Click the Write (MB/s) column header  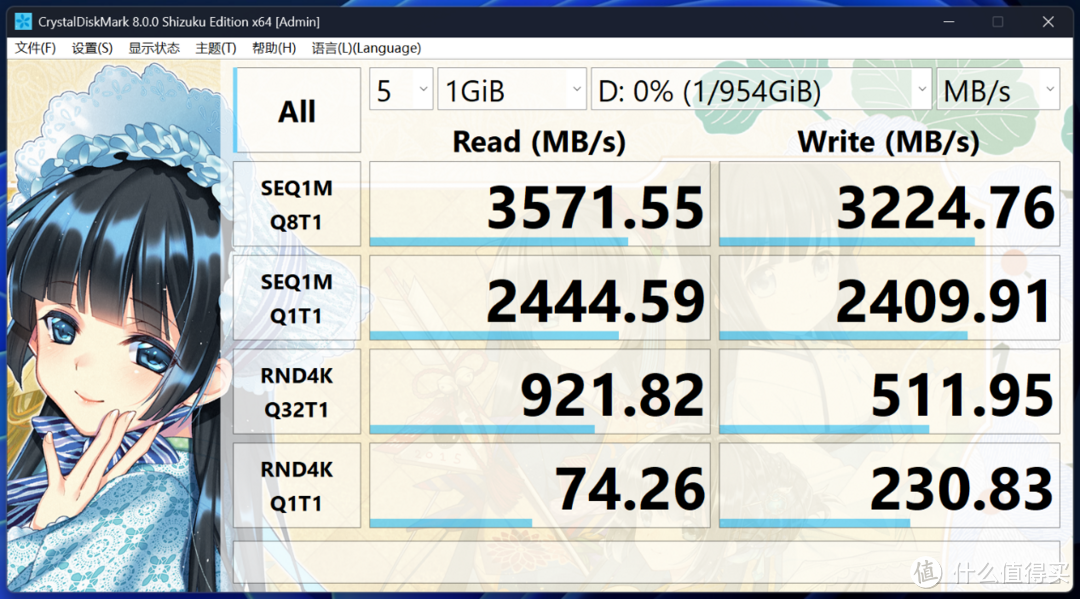coord(889,142)
